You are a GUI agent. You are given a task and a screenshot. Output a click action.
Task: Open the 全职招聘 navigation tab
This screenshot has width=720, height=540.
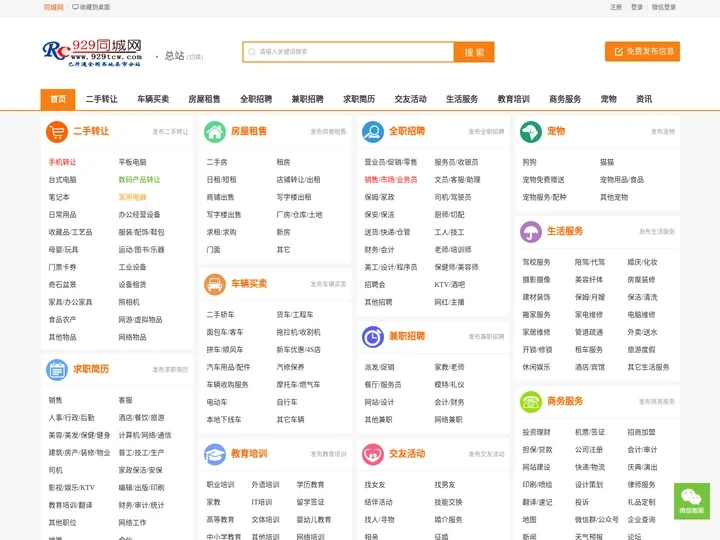point(256,99)
